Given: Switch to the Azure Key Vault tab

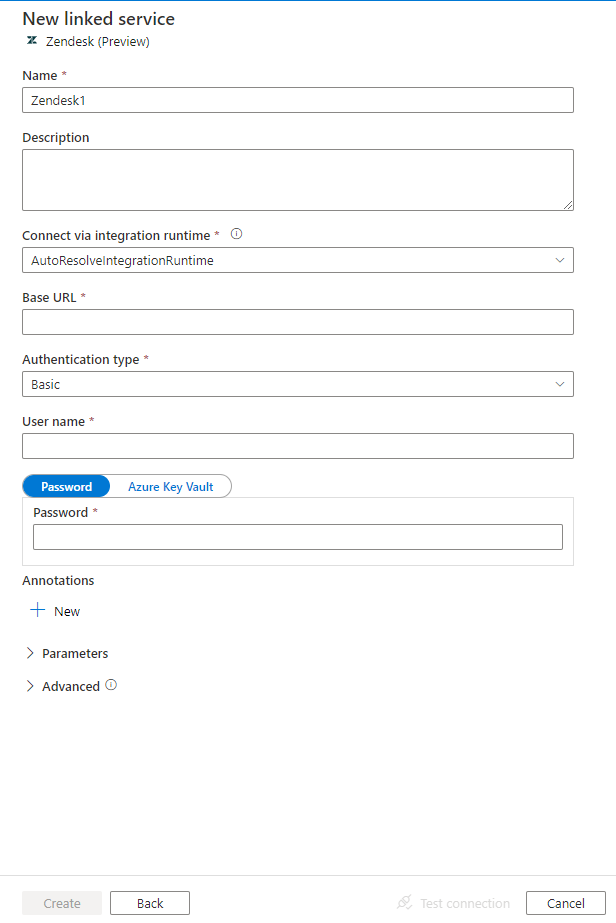Looking at the screenshot, I should [170, 486].
